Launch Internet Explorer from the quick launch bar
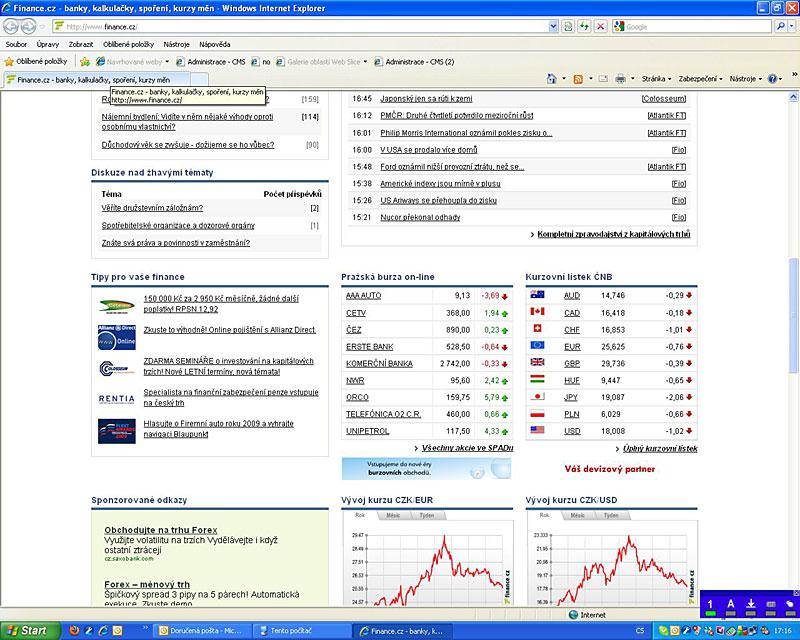The image size is (800, 640). point(104,630)
